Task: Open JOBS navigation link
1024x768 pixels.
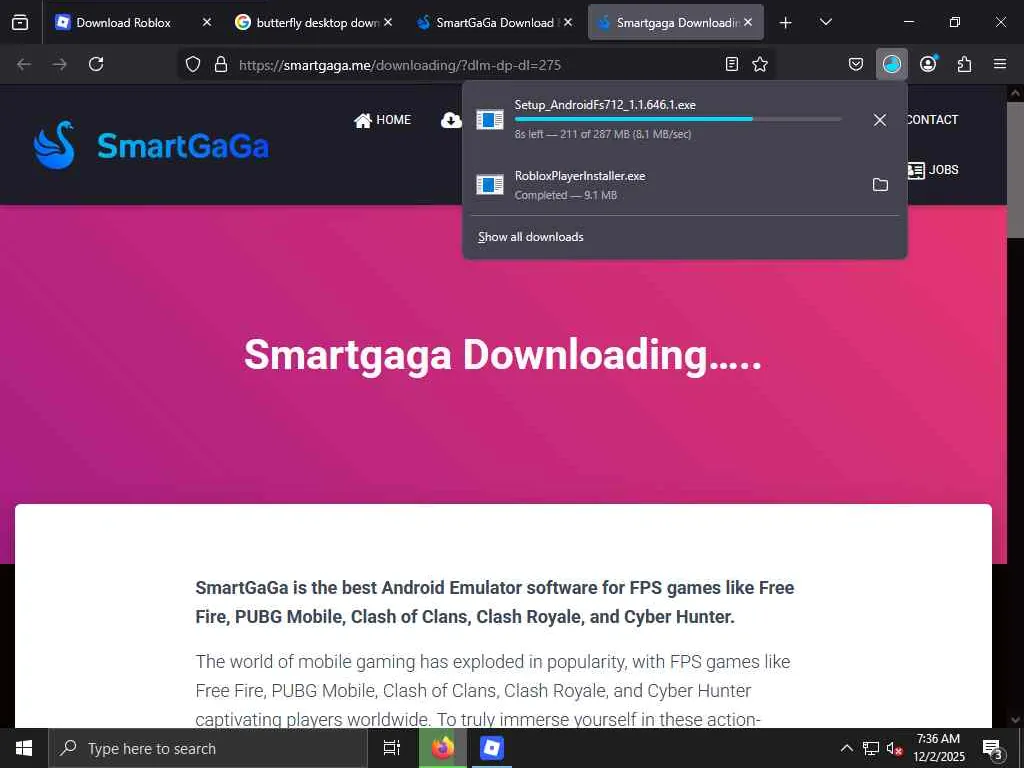Action: [x=933, y=170]
